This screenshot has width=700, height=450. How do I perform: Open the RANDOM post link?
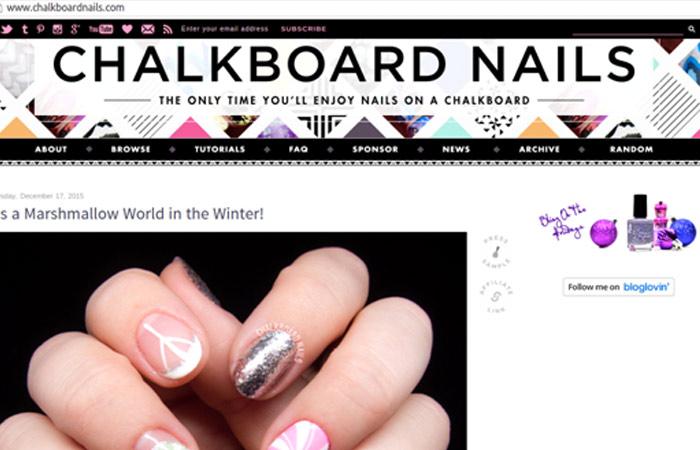(x=631, y=149)
